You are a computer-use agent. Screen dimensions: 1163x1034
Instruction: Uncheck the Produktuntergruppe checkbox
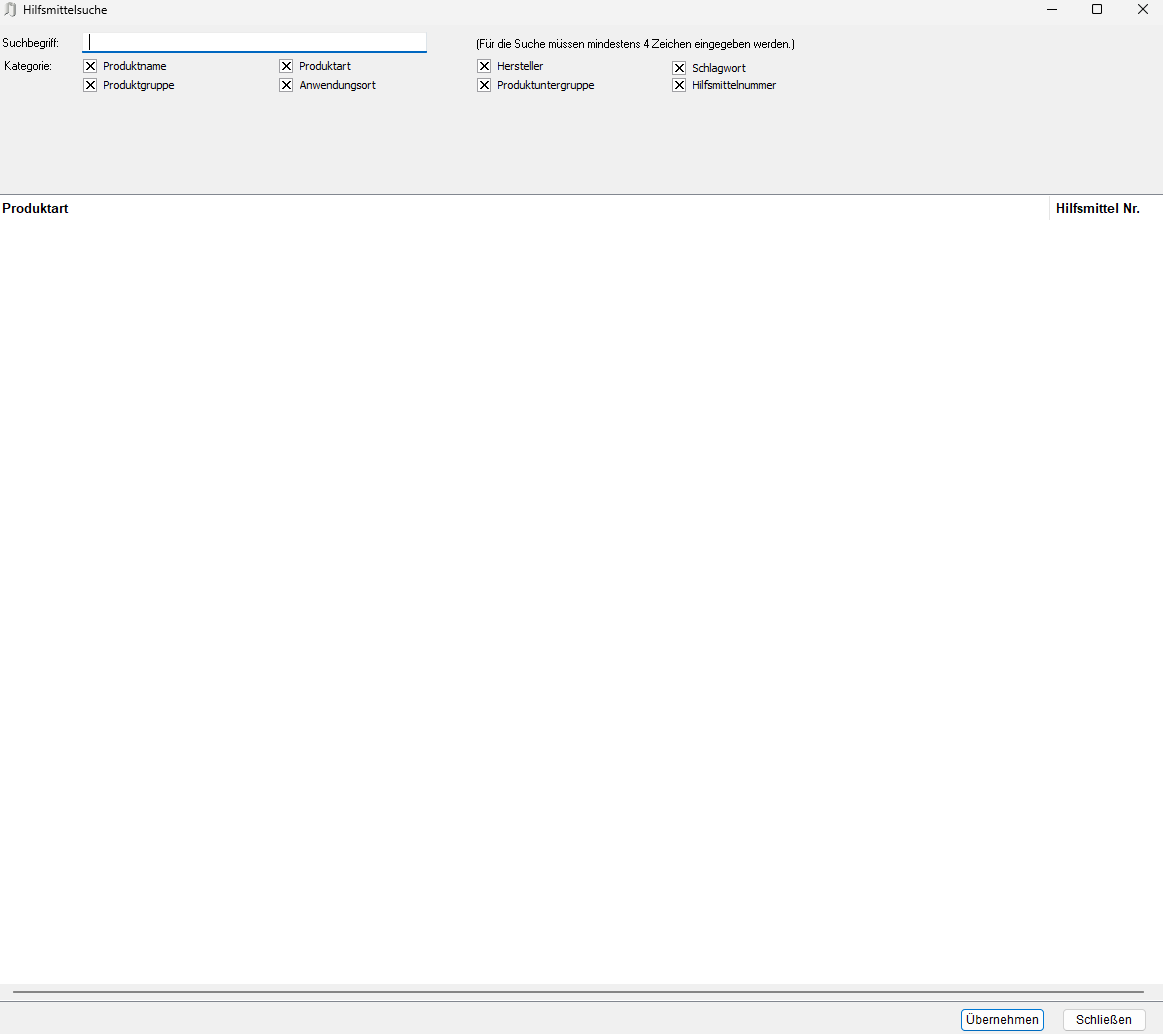pos(485,85)
